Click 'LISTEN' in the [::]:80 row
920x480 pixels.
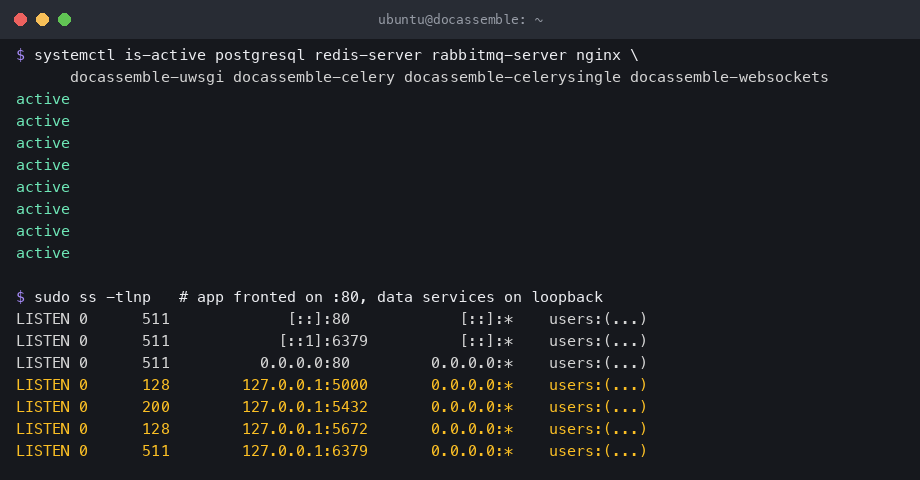point(43,319)
